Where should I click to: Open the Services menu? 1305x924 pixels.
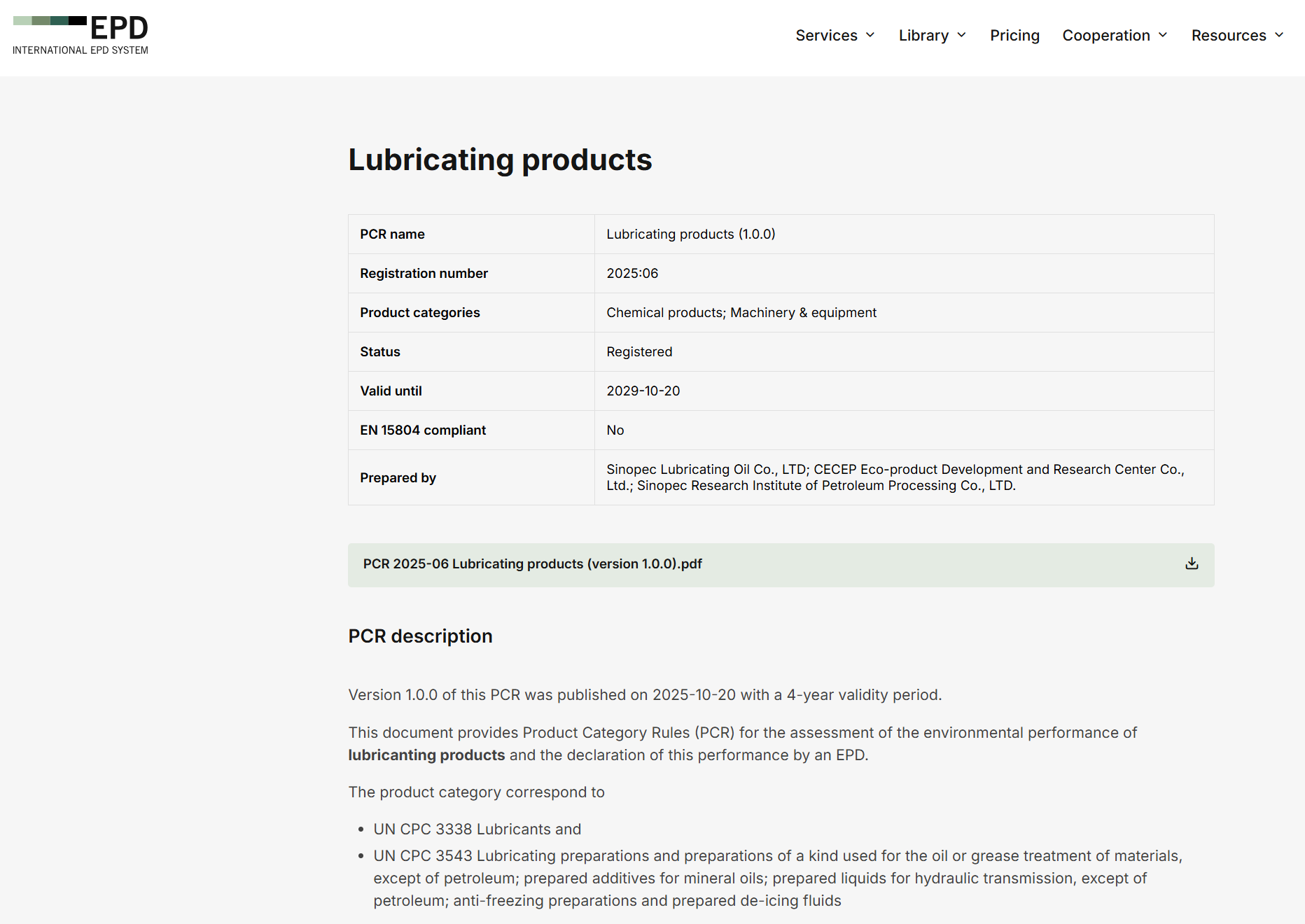point(826,35)
